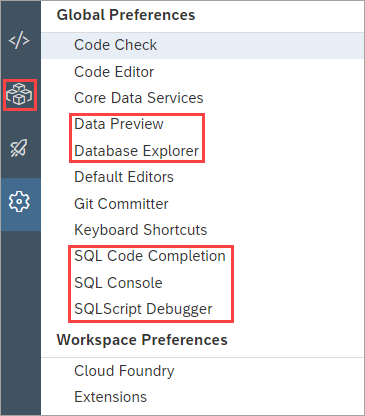Select the Preferences gear icon
Image resolution: width=365 pixels, height=416 pixels.
19,201
